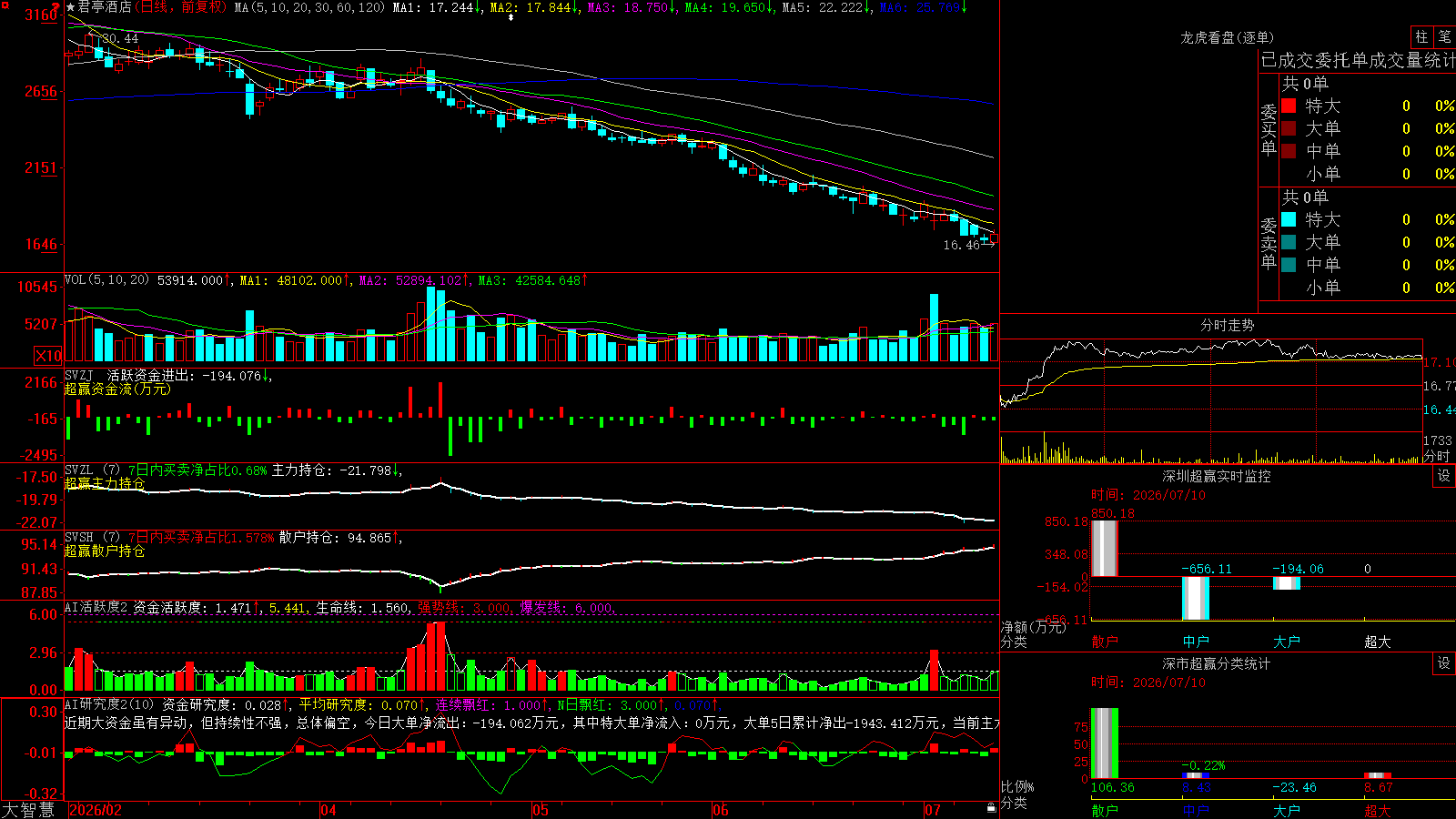The height and width of the screenshot is (819, 1456).
Task: Open 设 settings for 深圳超赢实时监控
Action: tap(1444, 476)
